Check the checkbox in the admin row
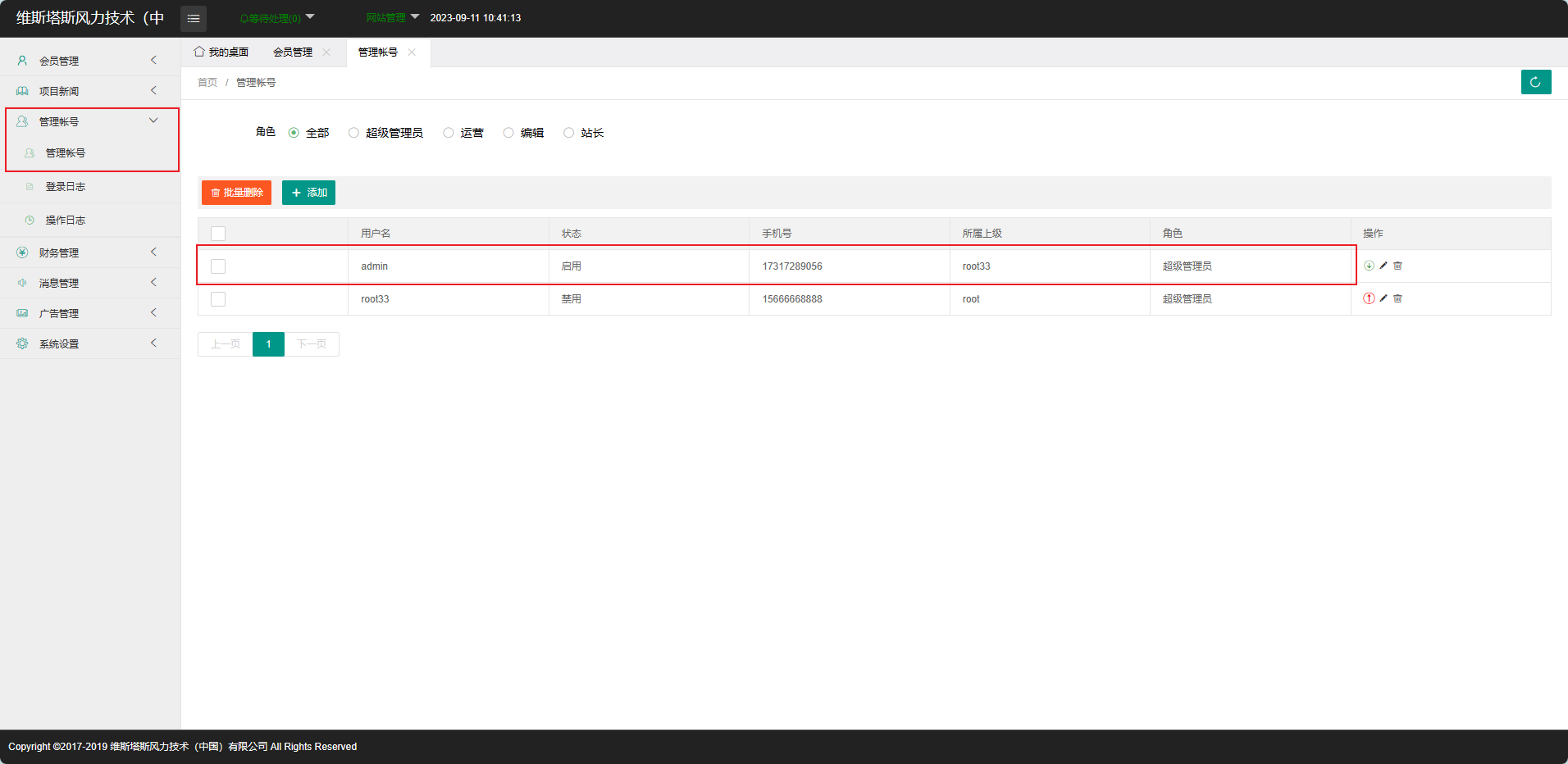The image size is (1568, 764). 218,266
